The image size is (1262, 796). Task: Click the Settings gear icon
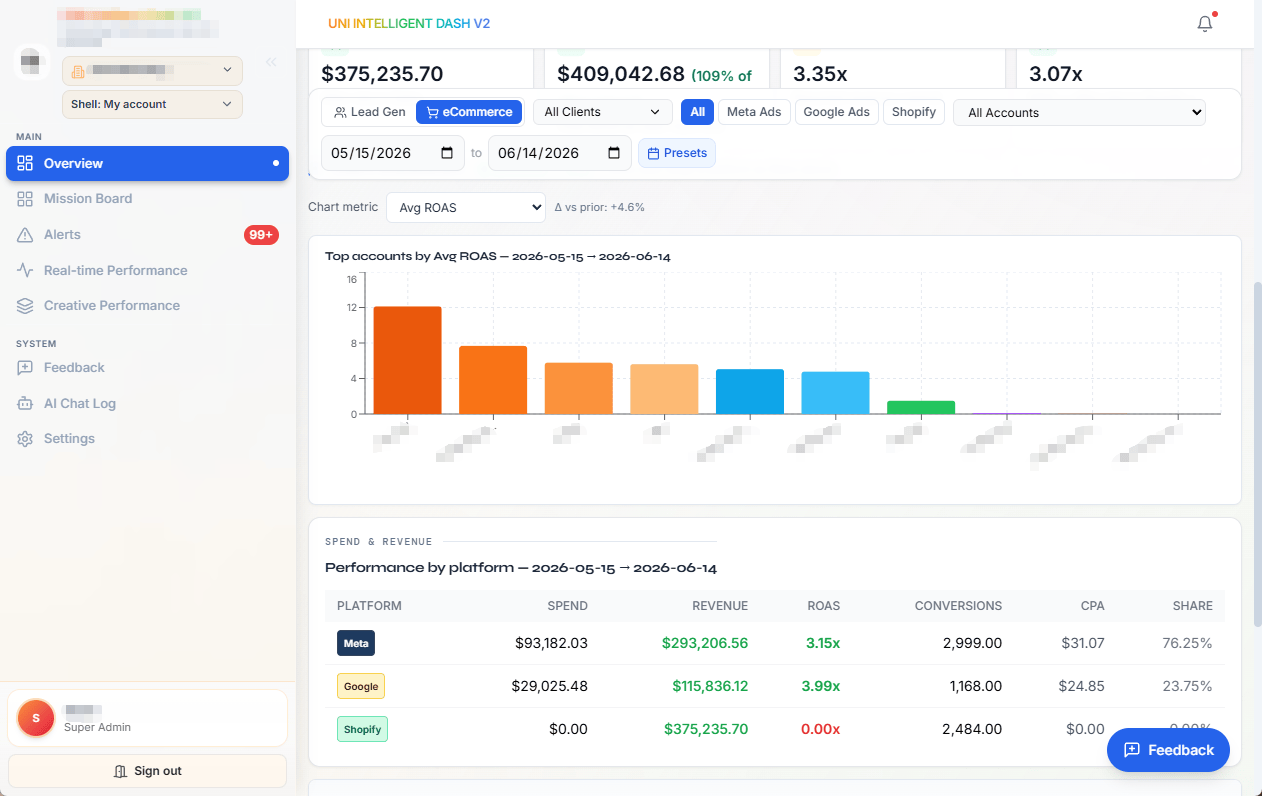[25, 439]
